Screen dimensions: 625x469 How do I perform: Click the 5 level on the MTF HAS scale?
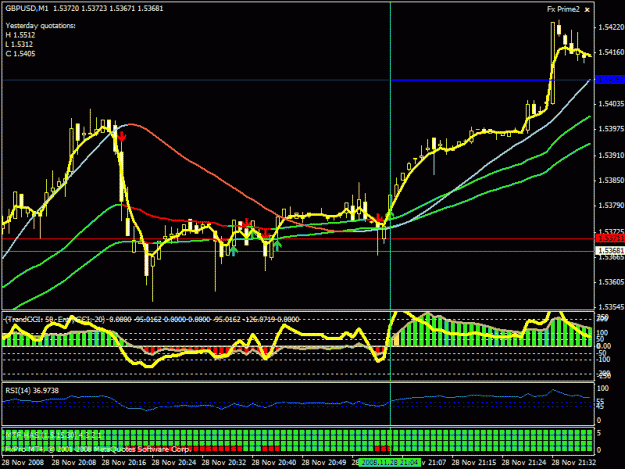coord(599,433)
